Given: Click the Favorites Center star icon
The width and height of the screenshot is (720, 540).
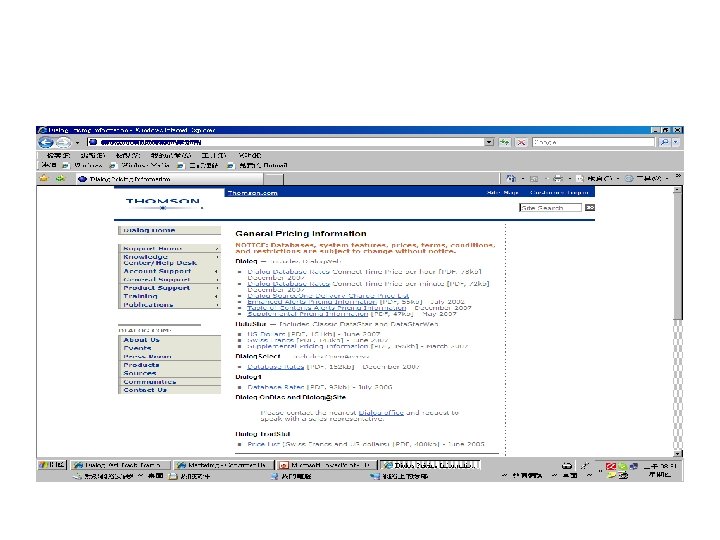Looking at the screenshot, I should click(44, 178).
